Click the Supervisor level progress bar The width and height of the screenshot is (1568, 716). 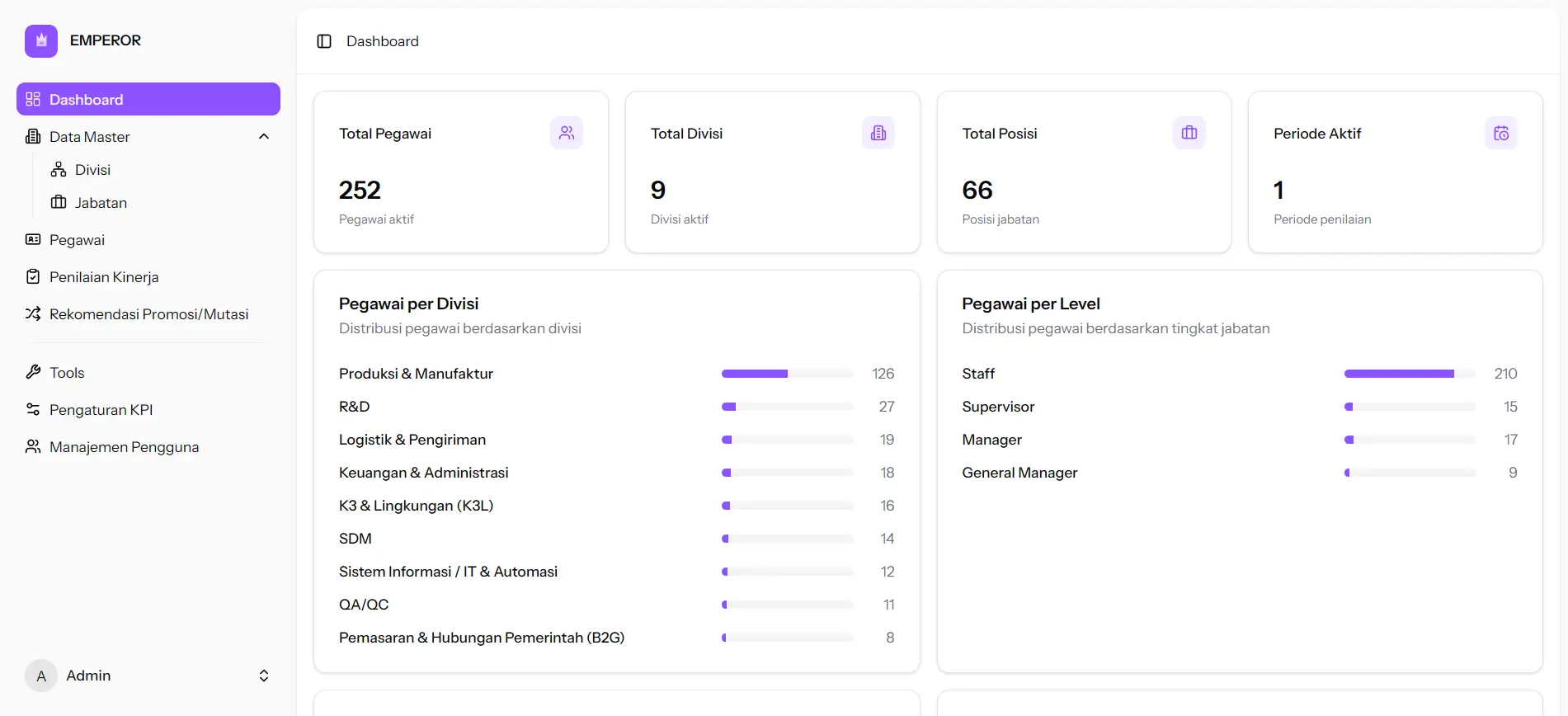1410,407
